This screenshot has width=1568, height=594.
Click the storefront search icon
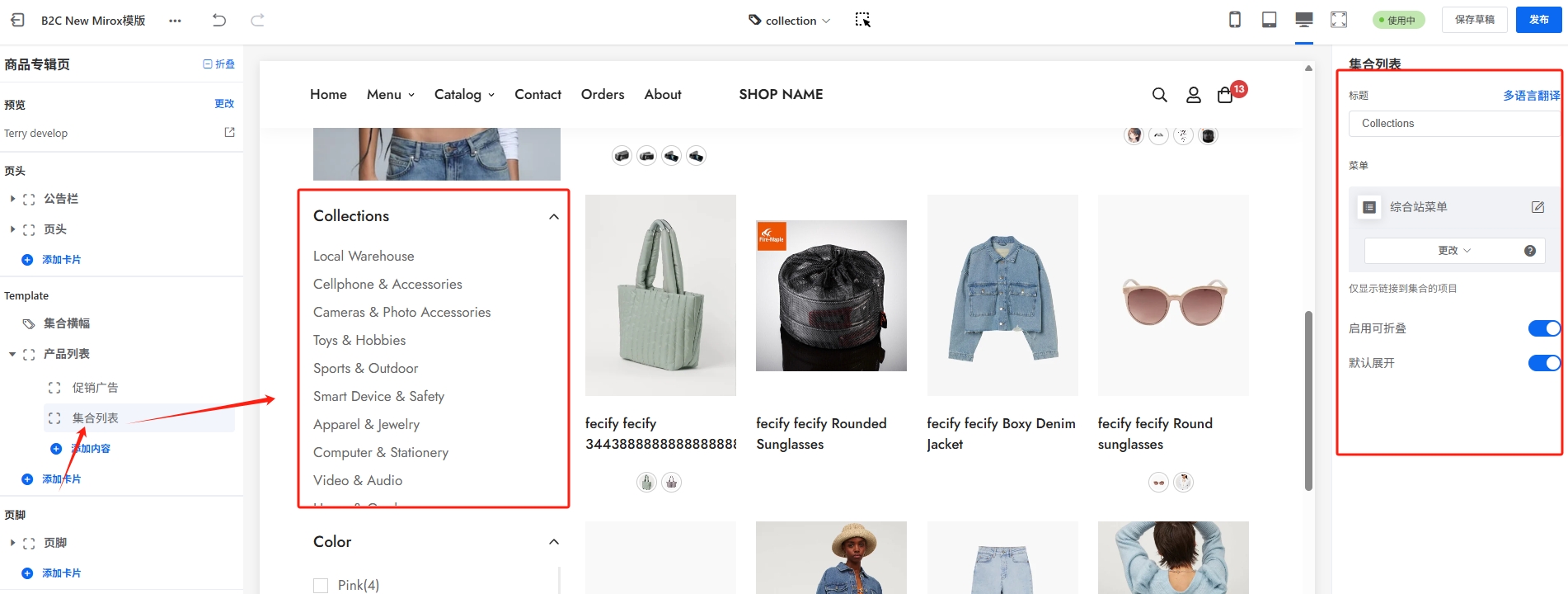pos(1159,95)
